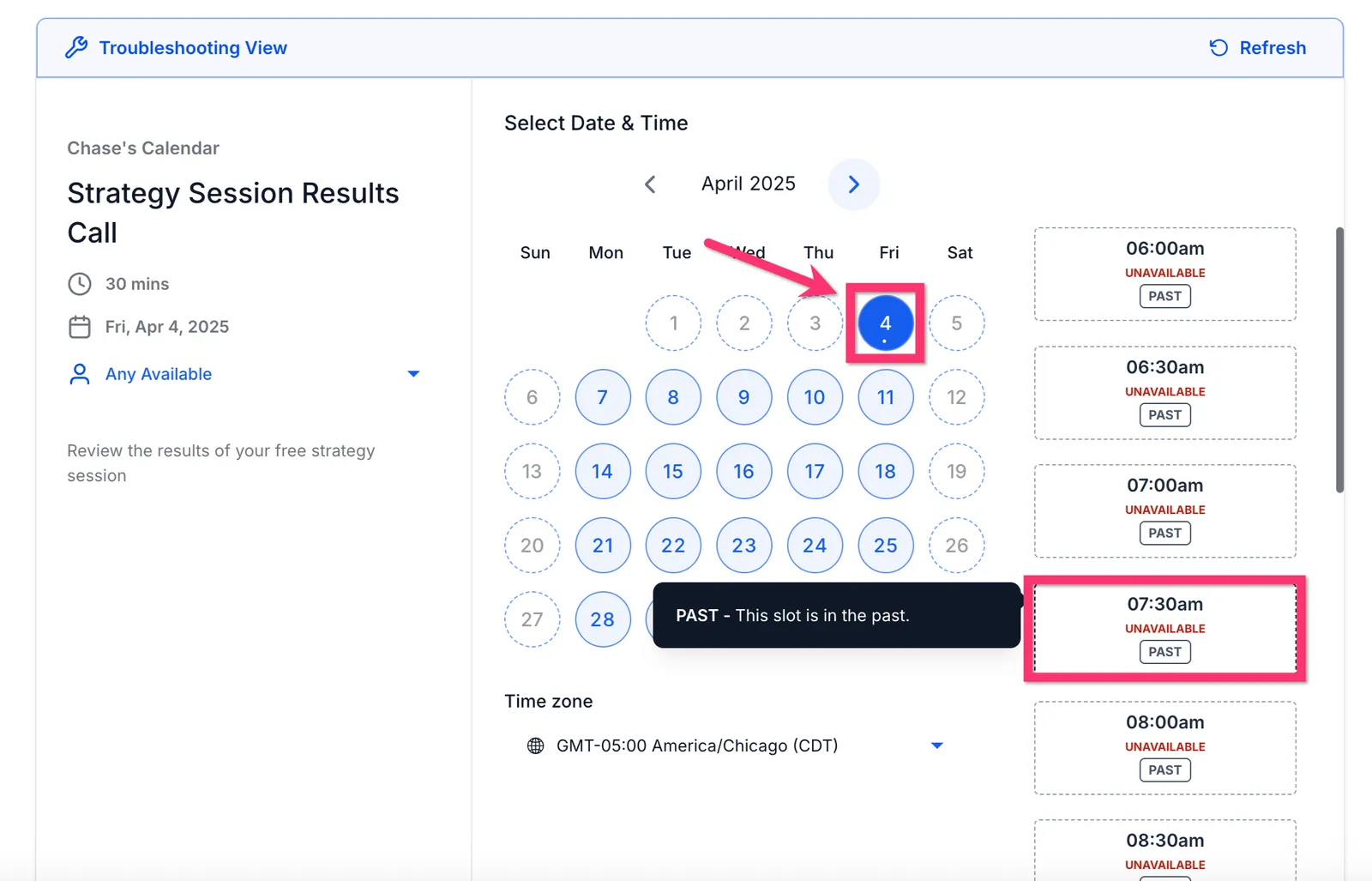Click the 06:00am unavailable time slot
1372x881 pixels.
point(1165,274)
